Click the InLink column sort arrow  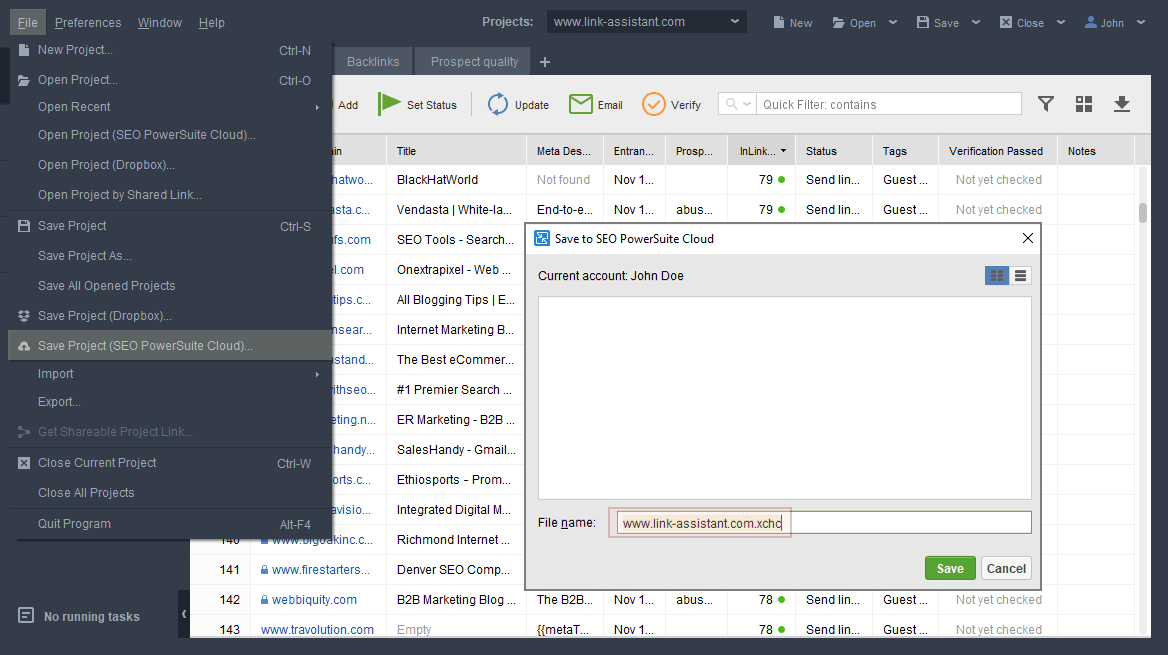(783, 151)
